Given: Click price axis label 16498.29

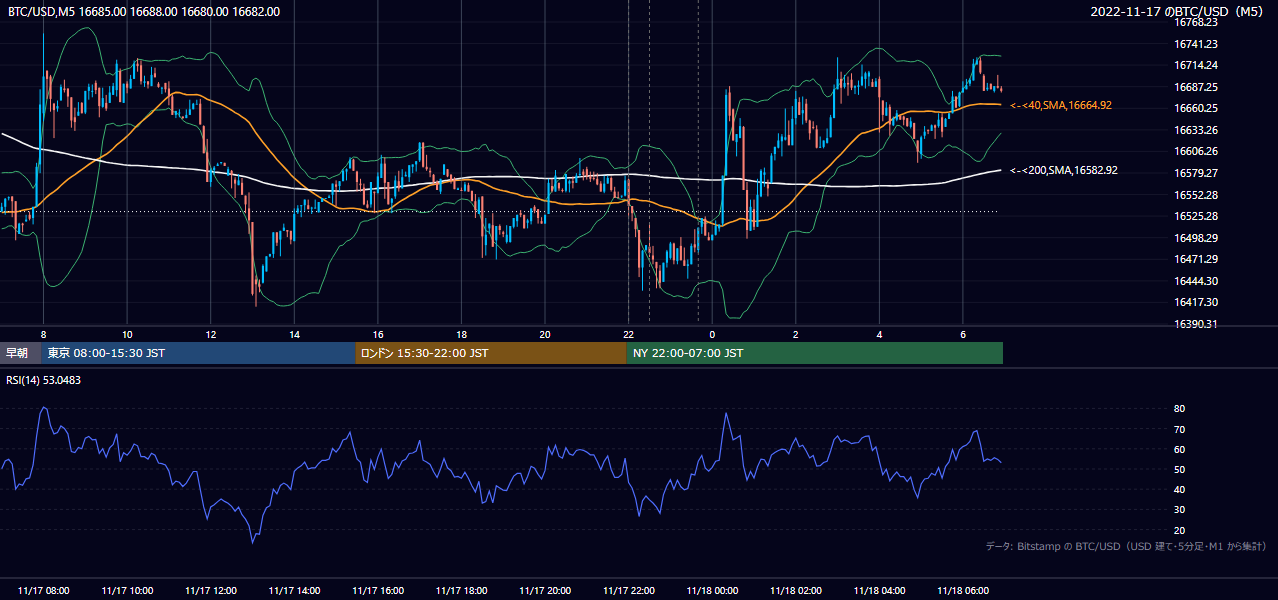Looking at the screenshot, I should 1196,238.
